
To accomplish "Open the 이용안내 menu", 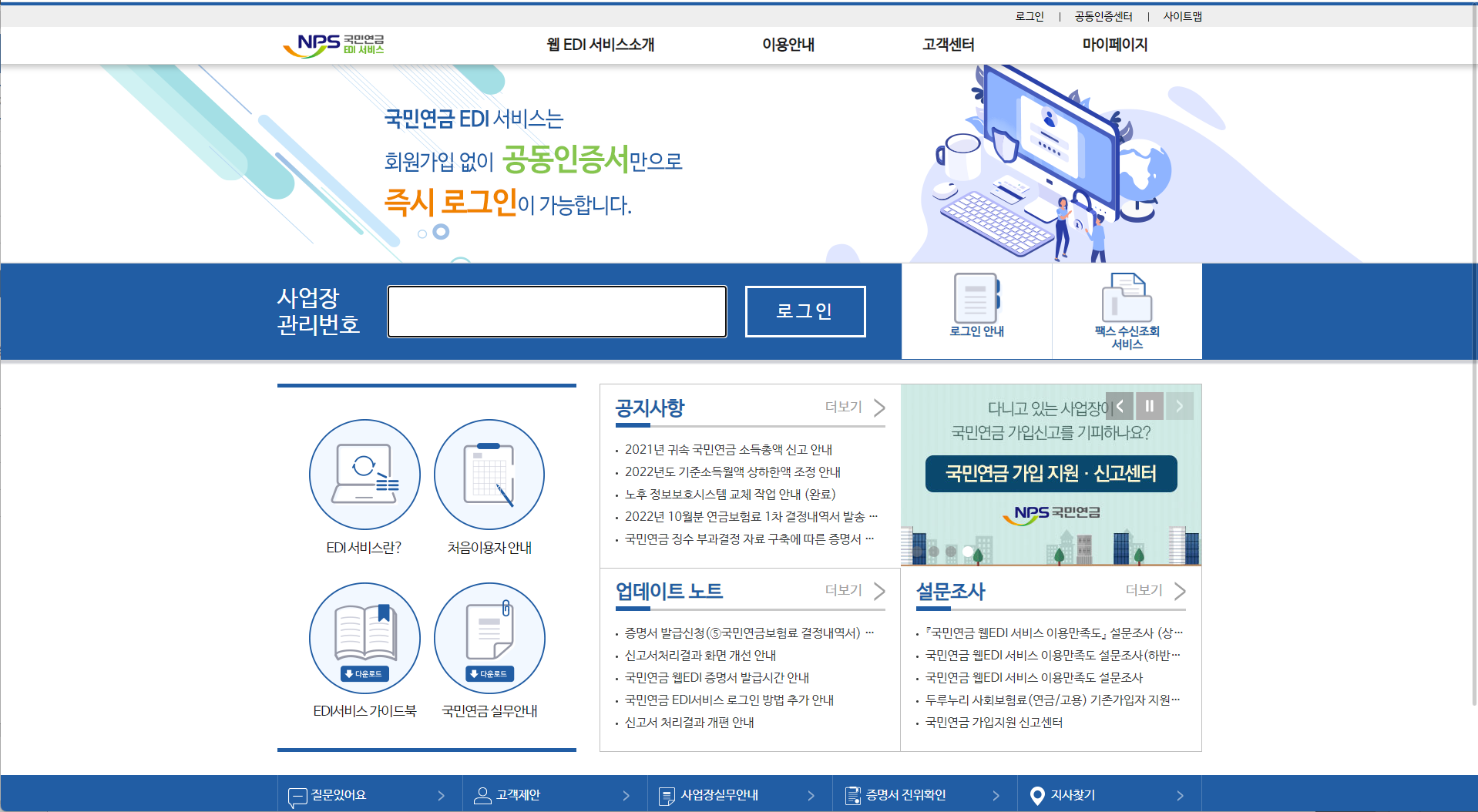I will coord(788,45).
